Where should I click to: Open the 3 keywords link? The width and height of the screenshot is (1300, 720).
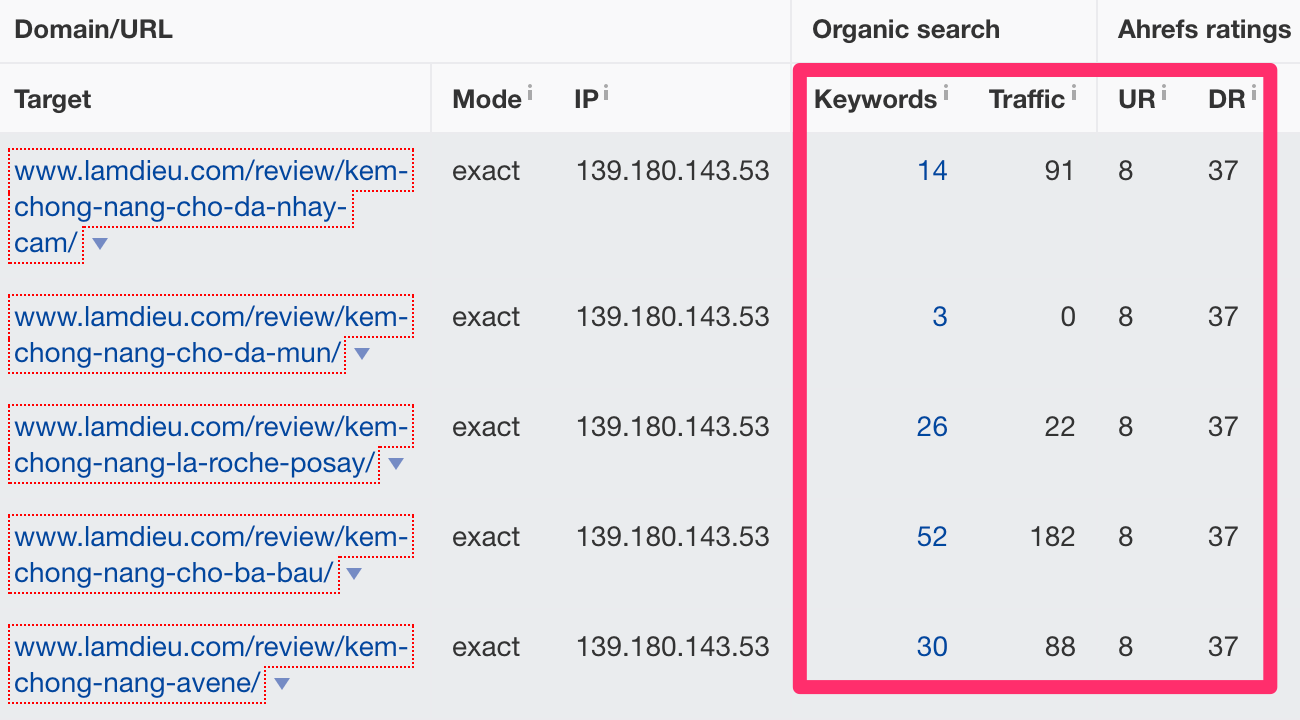[x=940, y=317]
